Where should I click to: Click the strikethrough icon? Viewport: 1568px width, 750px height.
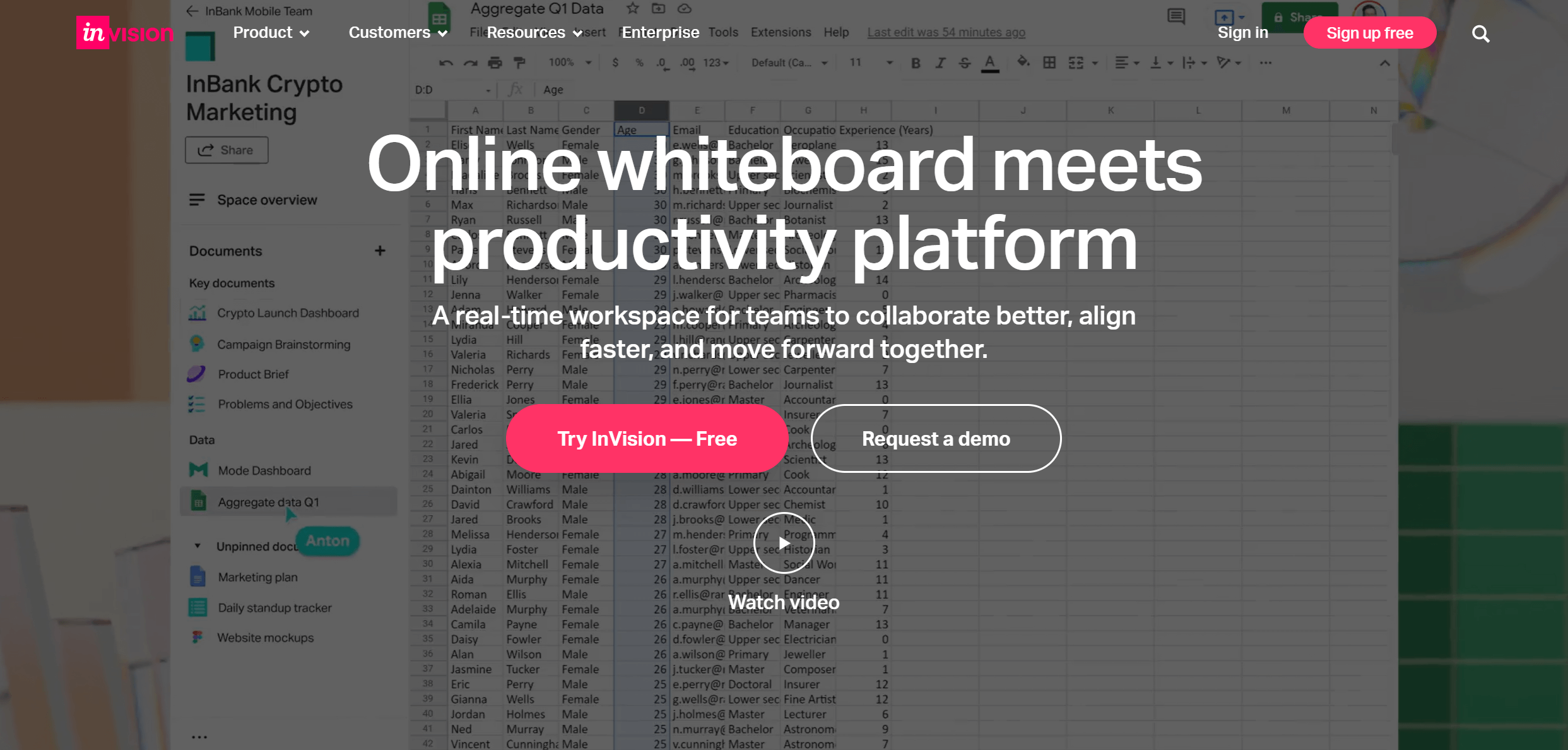coord(964,63)
